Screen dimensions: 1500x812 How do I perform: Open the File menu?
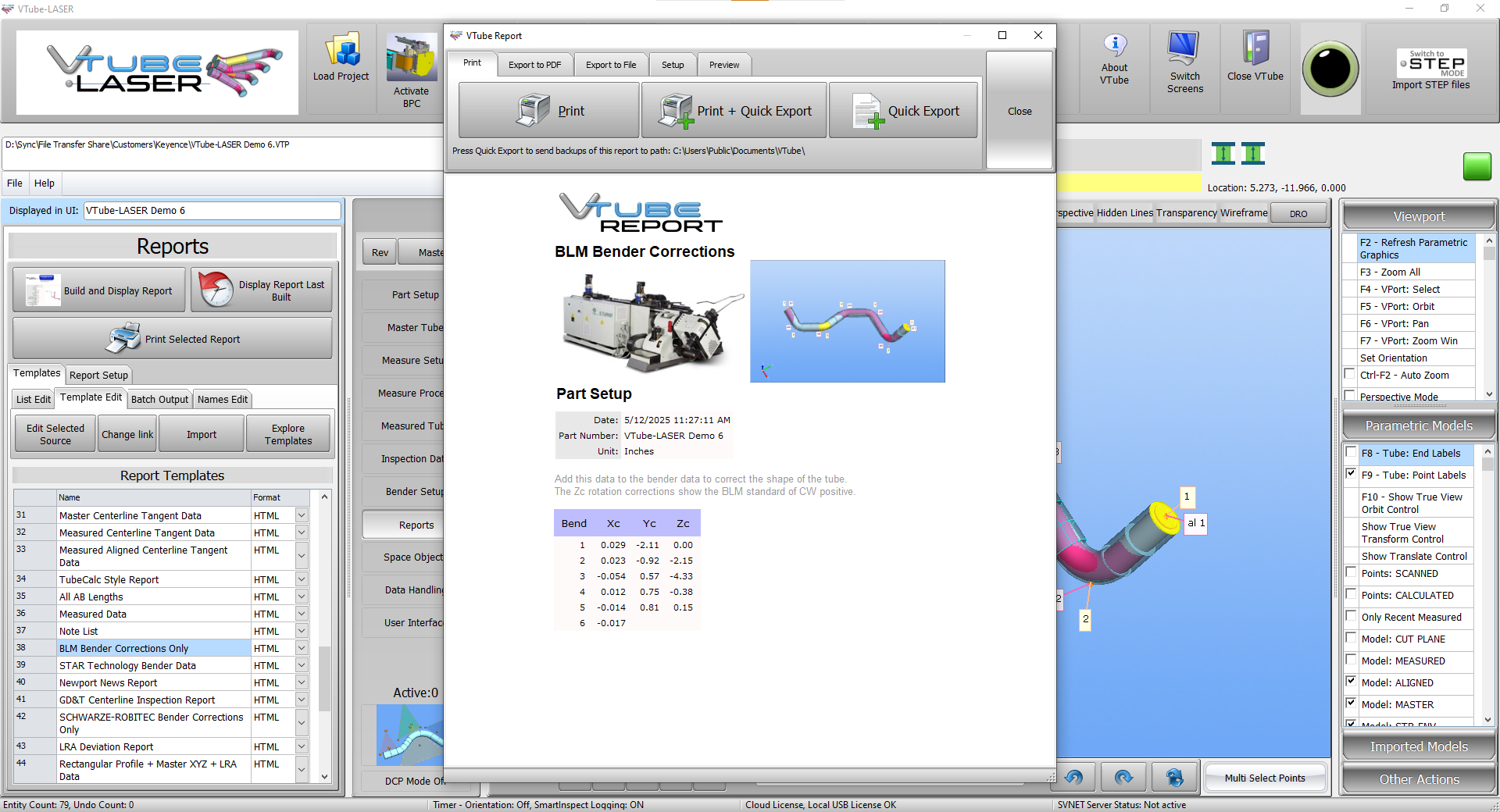point(15,183)
